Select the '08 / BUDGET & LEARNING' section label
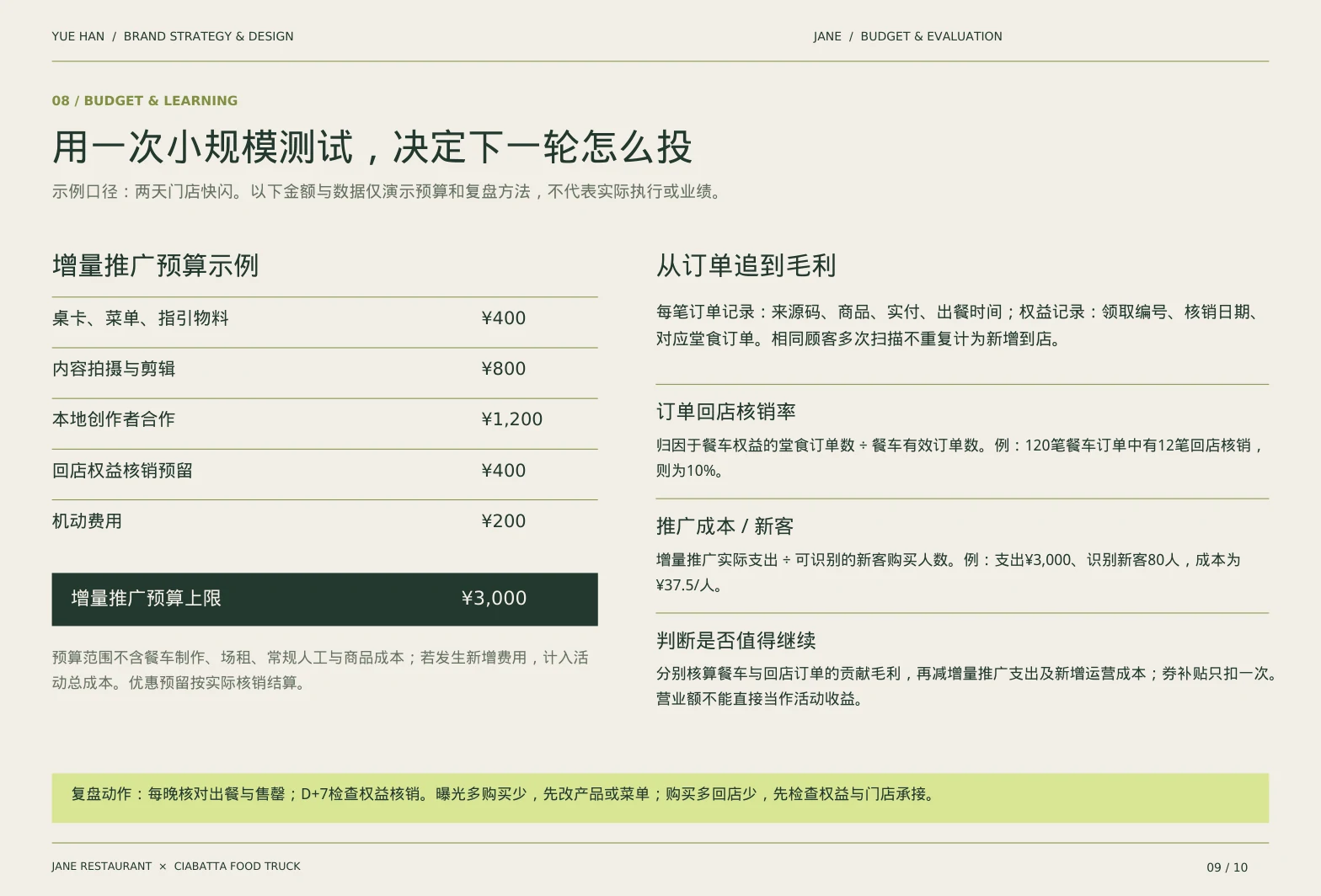 click(x=145, y=100)
